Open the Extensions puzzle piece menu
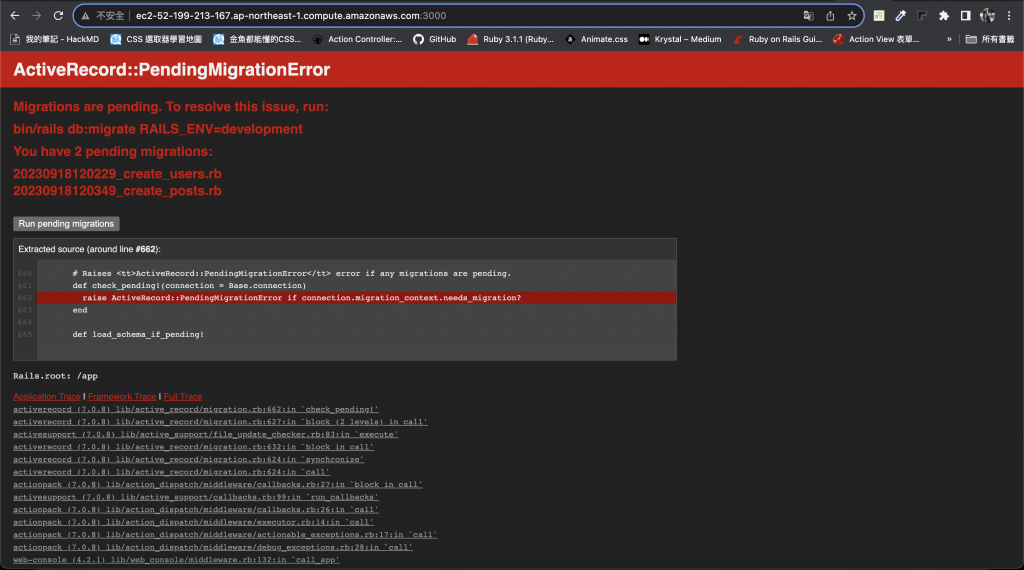 point(944,16)
